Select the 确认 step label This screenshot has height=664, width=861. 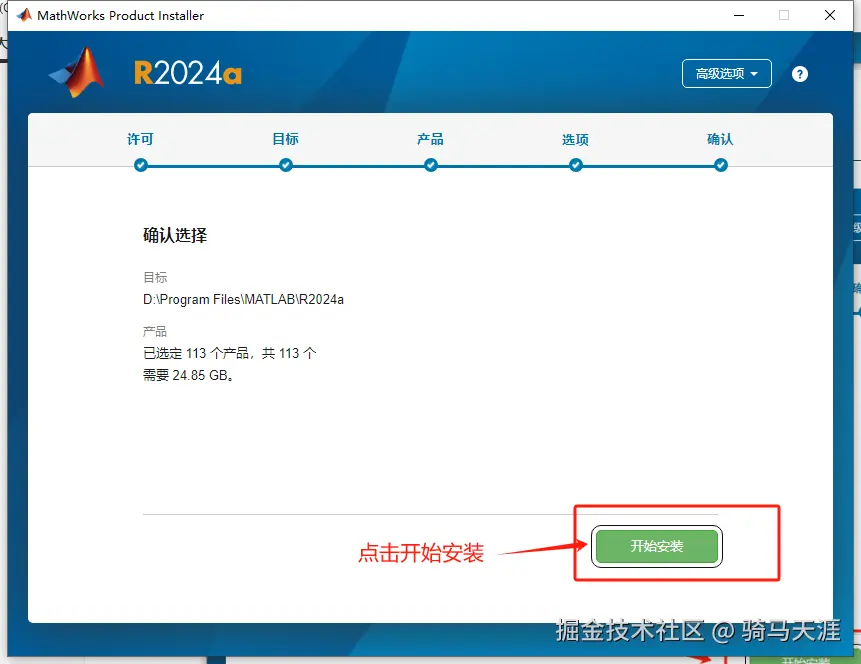(720, 140)
